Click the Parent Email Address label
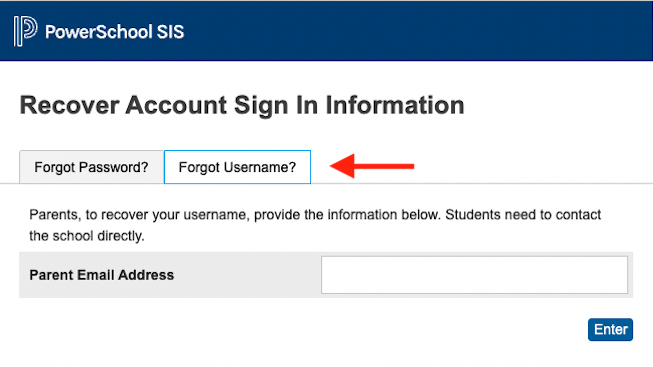Image resolution: width=653 pixels, height=367 pixels. 102,275
